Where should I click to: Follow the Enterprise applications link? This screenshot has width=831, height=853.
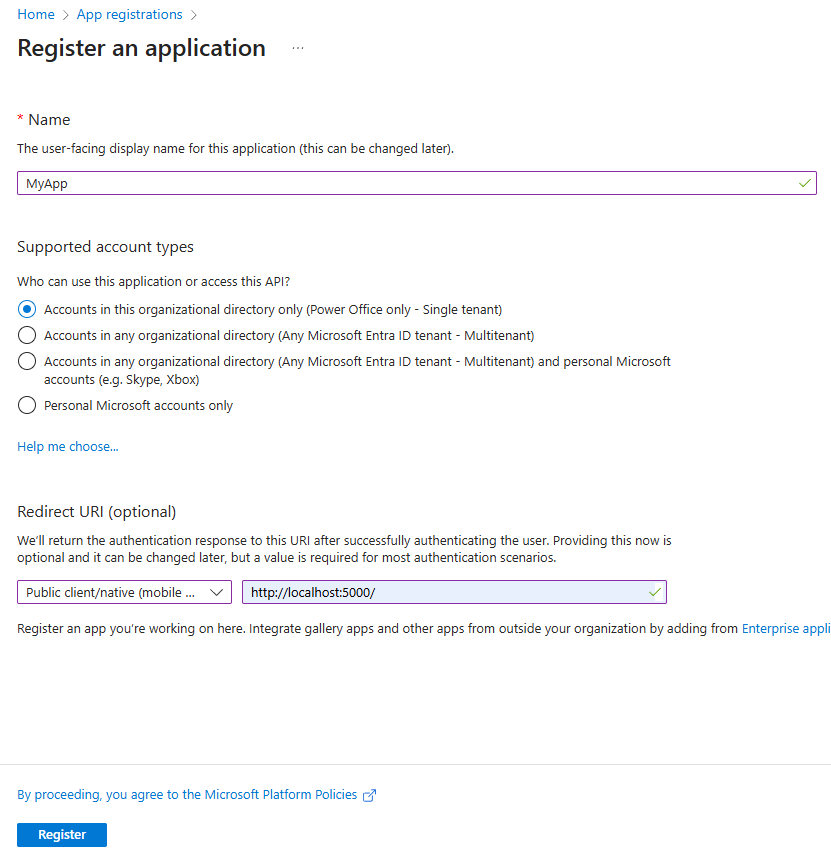coord(785,629)
